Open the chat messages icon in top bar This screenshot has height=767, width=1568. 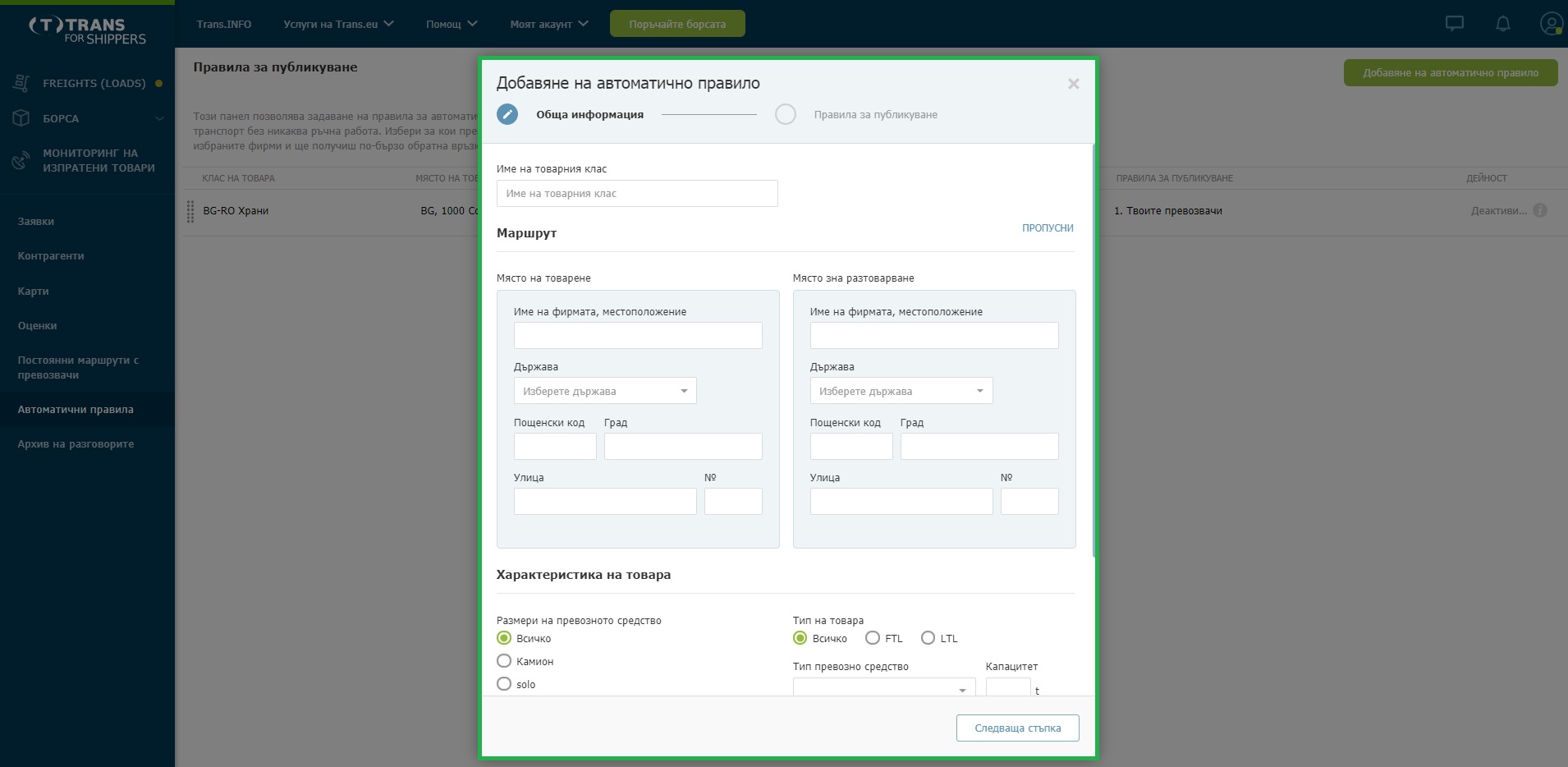pyautogui.click(x=1454, y=24)
